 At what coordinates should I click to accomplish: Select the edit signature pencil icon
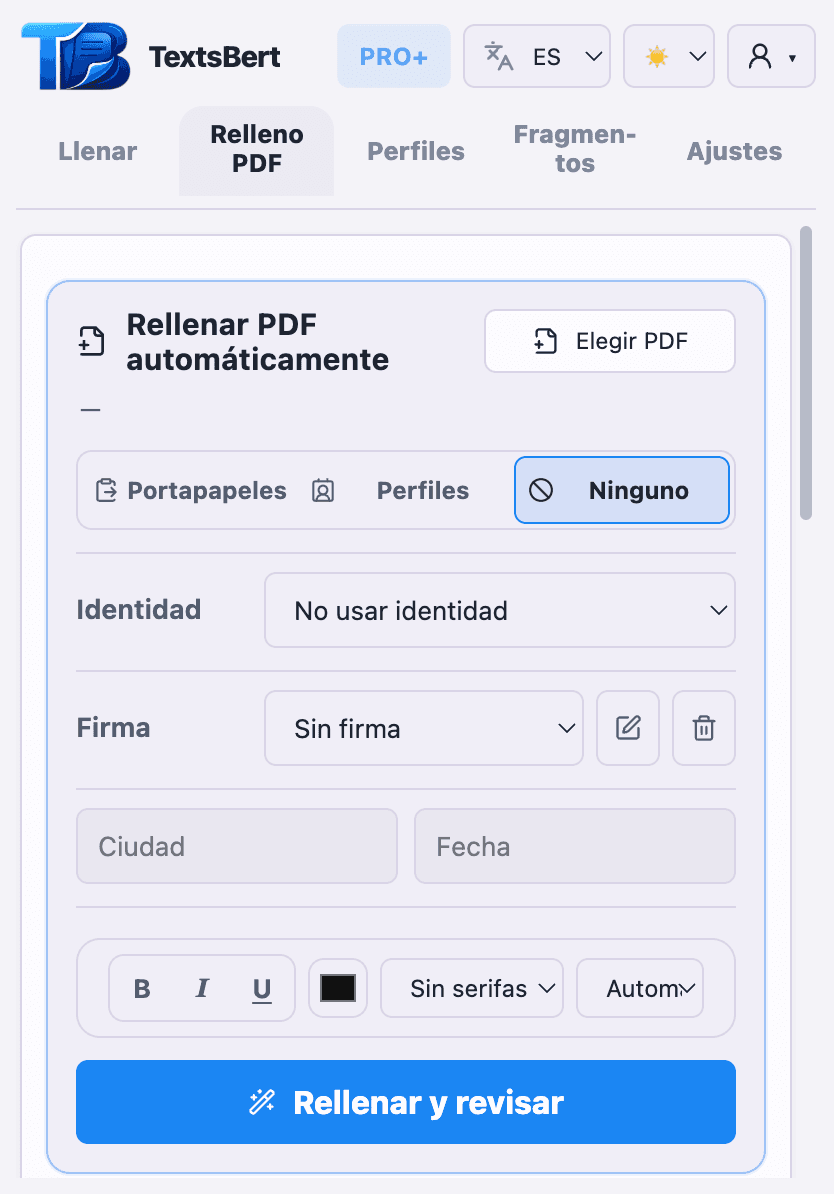click(628, 728)
